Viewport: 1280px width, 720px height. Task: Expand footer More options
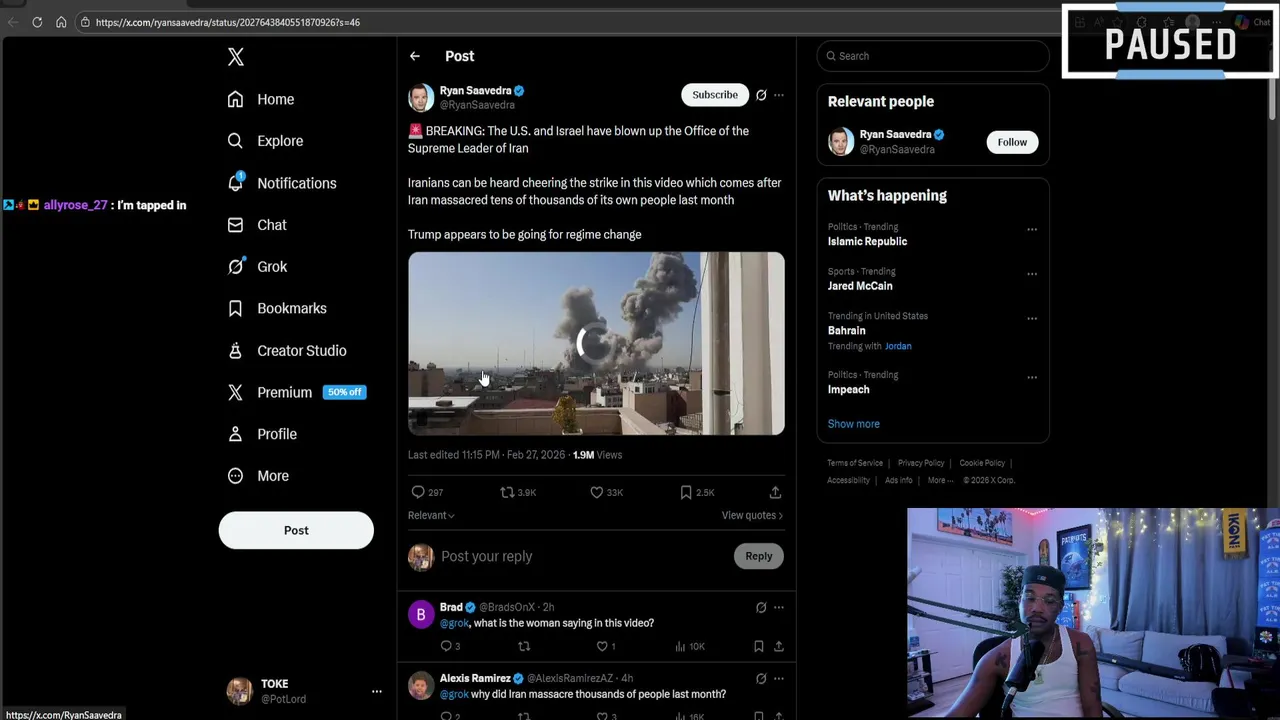940,480
